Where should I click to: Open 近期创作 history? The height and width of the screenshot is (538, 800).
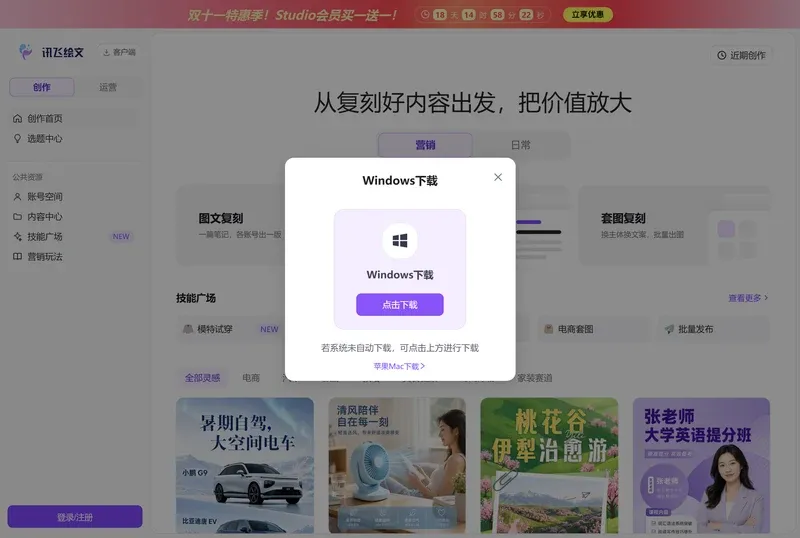tap(741, 55)
